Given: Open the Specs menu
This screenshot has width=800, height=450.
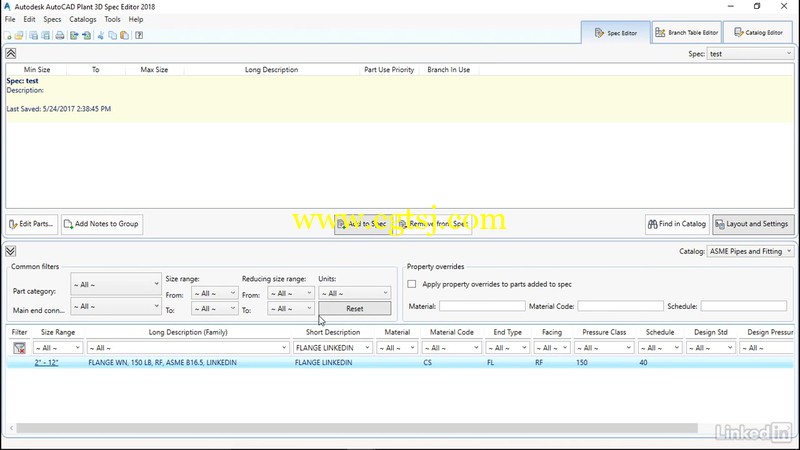Looking at the screenshot, I should (52, 19).
